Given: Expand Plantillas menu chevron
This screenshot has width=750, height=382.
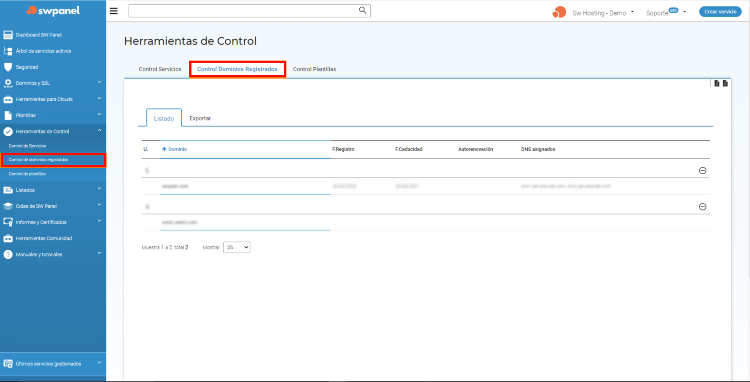Looking at the screenshot, I should (x=99, y=115).
